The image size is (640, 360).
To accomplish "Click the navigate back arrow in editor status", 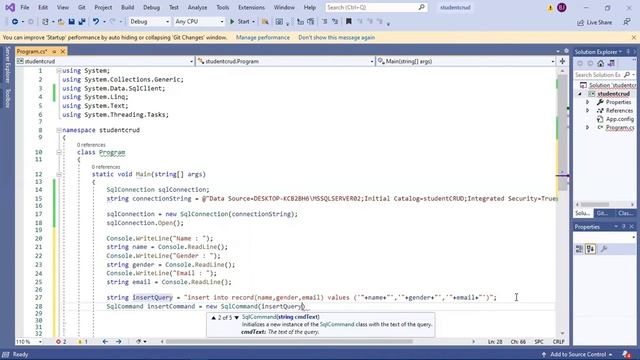I will [x=105, y=342].
